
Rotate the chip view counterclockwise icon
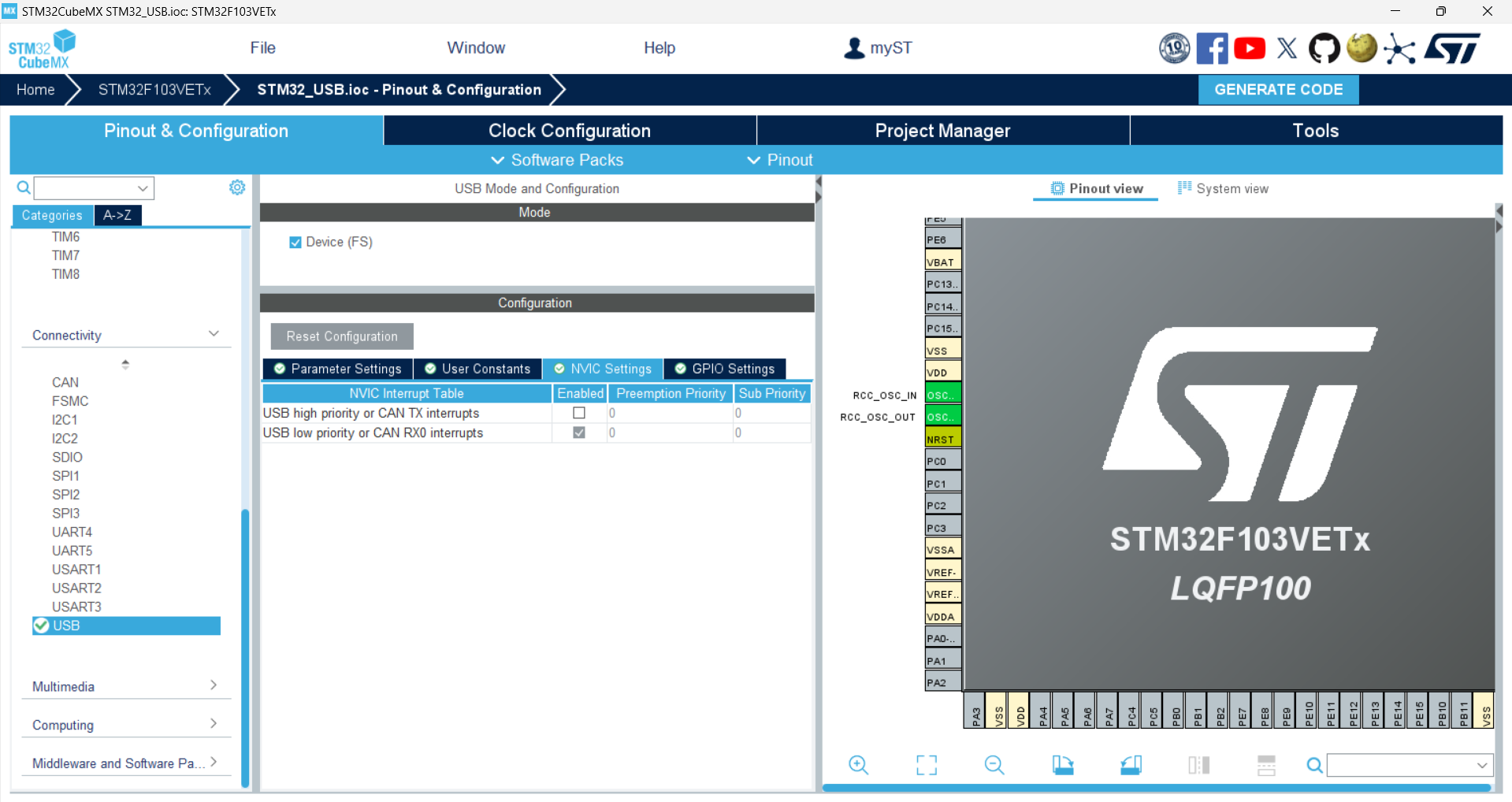pyautogui.click(x=1131, y=764)
